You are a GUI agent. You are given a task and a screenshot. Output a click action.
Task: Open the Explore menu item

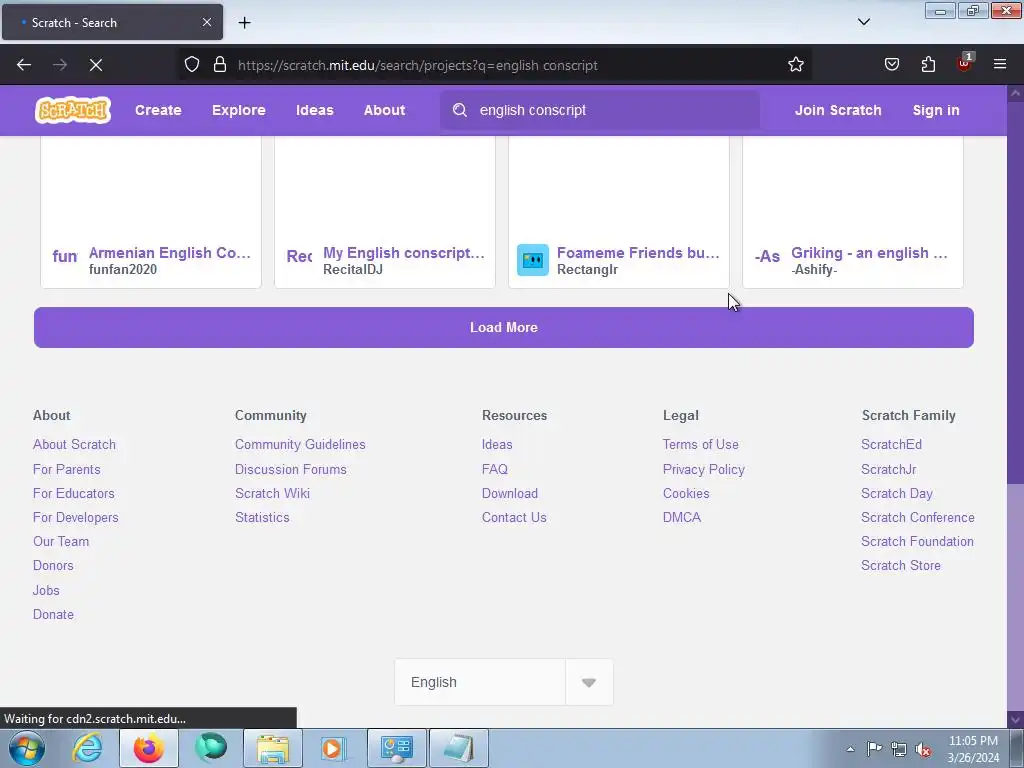238,110
